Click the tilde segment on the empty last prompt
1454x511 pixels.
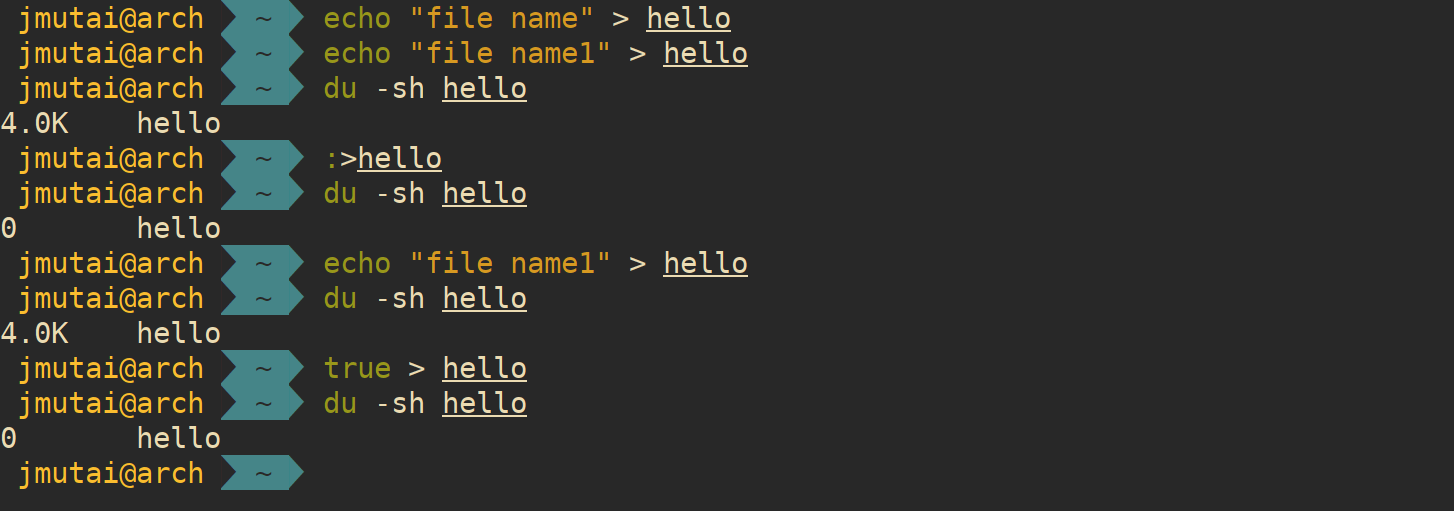click(262, 473)
